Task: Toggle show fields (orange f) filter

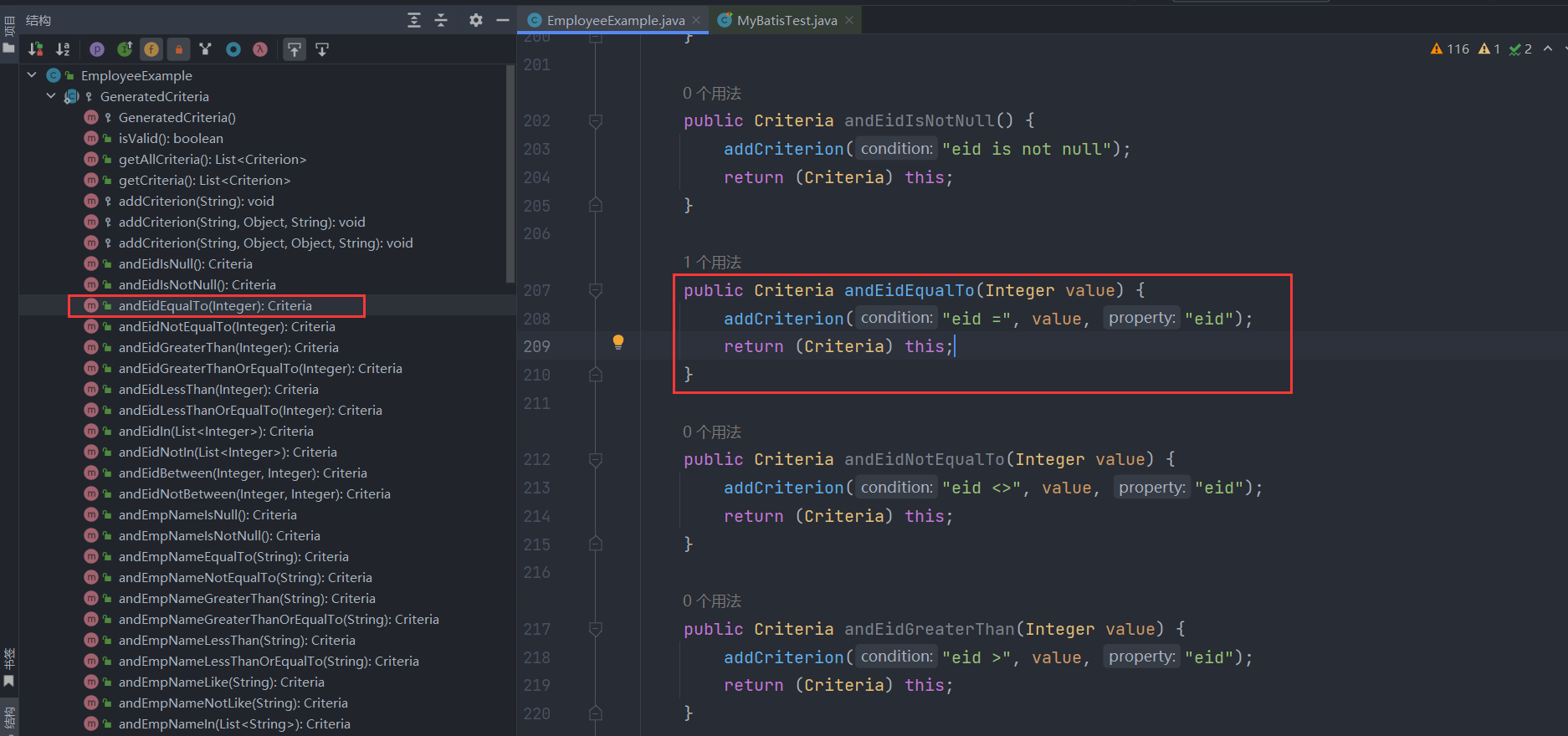Action: point(151,49)
